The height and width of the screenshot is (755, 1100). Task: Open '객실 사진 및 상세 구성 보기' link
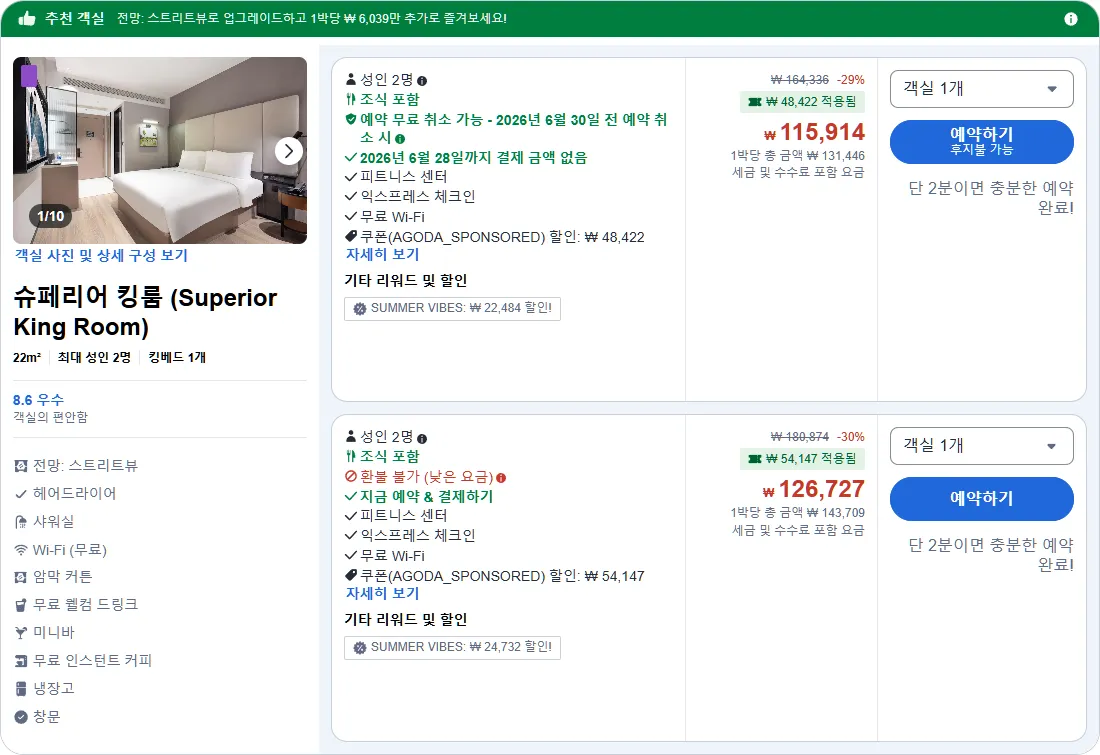101,255
